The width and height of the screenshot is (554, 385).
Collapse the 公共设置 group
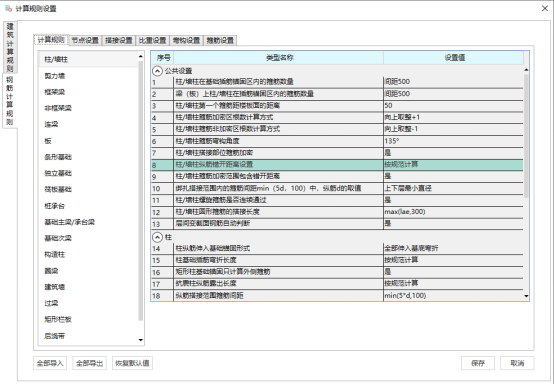tap(157, 71)
